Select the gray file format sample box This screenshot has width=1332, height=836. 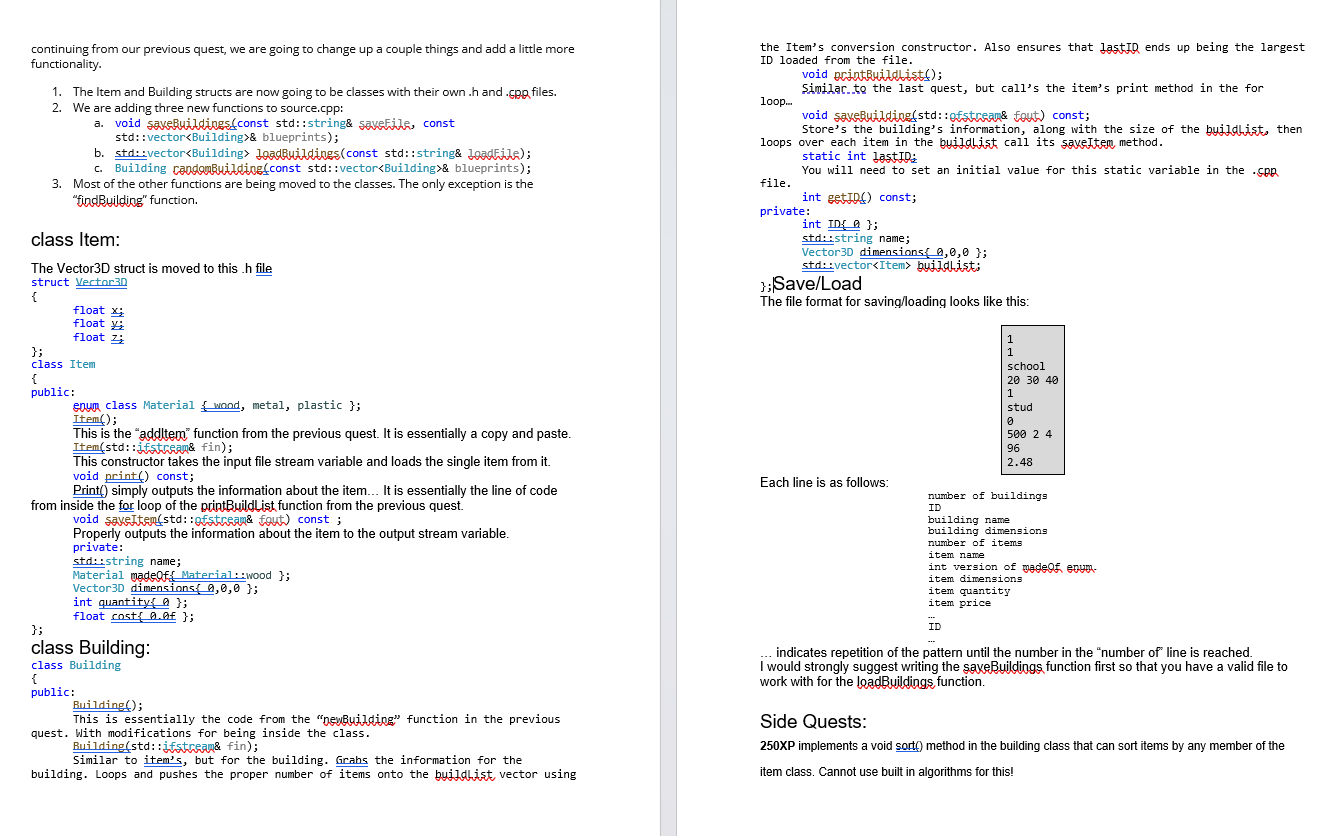1034,399
